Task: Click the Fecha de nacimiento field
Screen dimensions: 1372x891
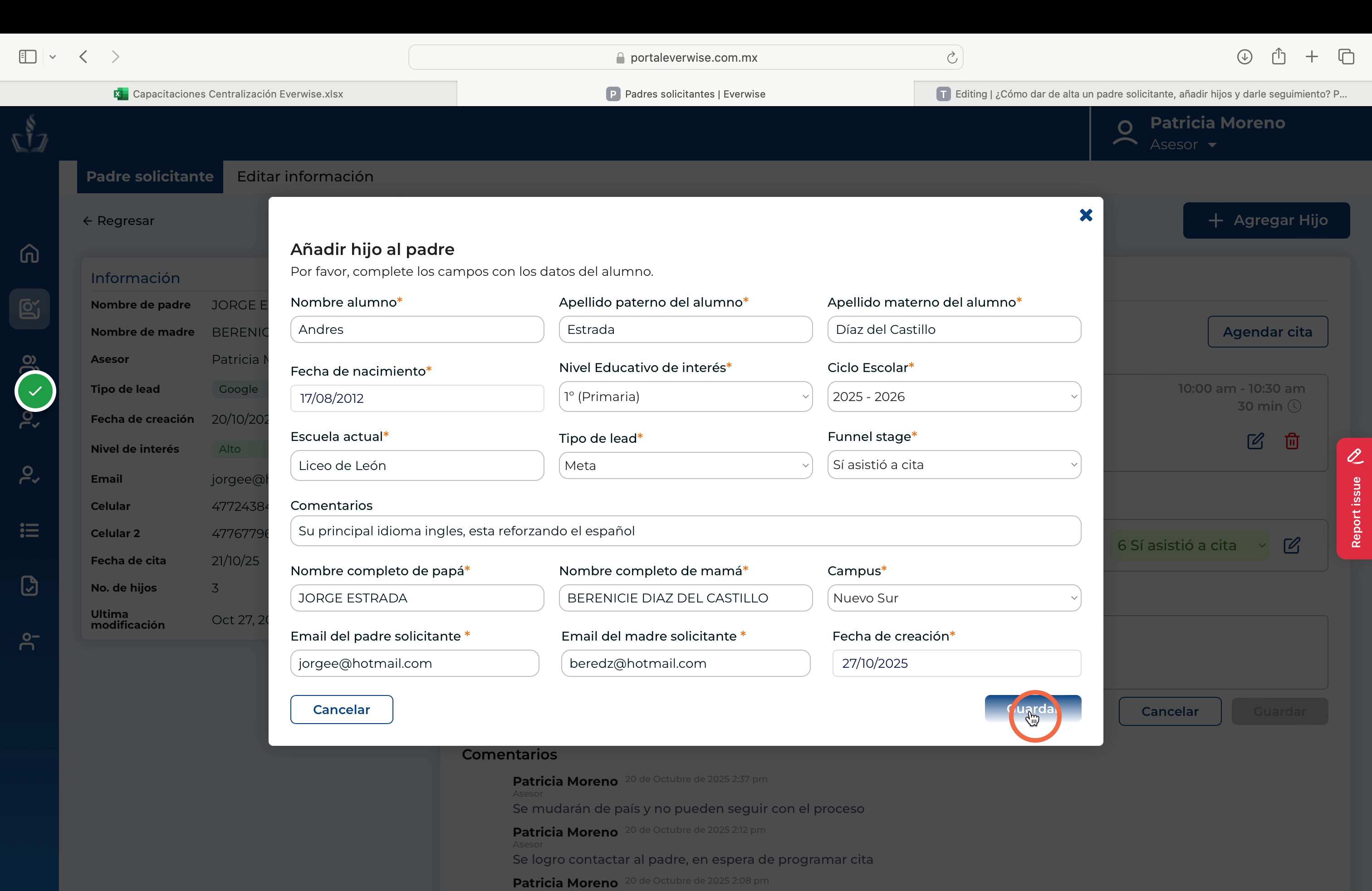Action: coord(417,398)
